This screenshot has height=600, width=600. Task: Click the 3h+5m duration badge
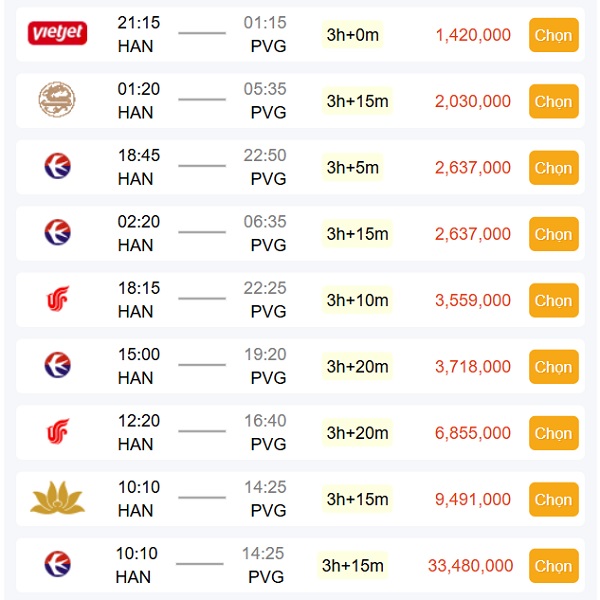[353, 167]
